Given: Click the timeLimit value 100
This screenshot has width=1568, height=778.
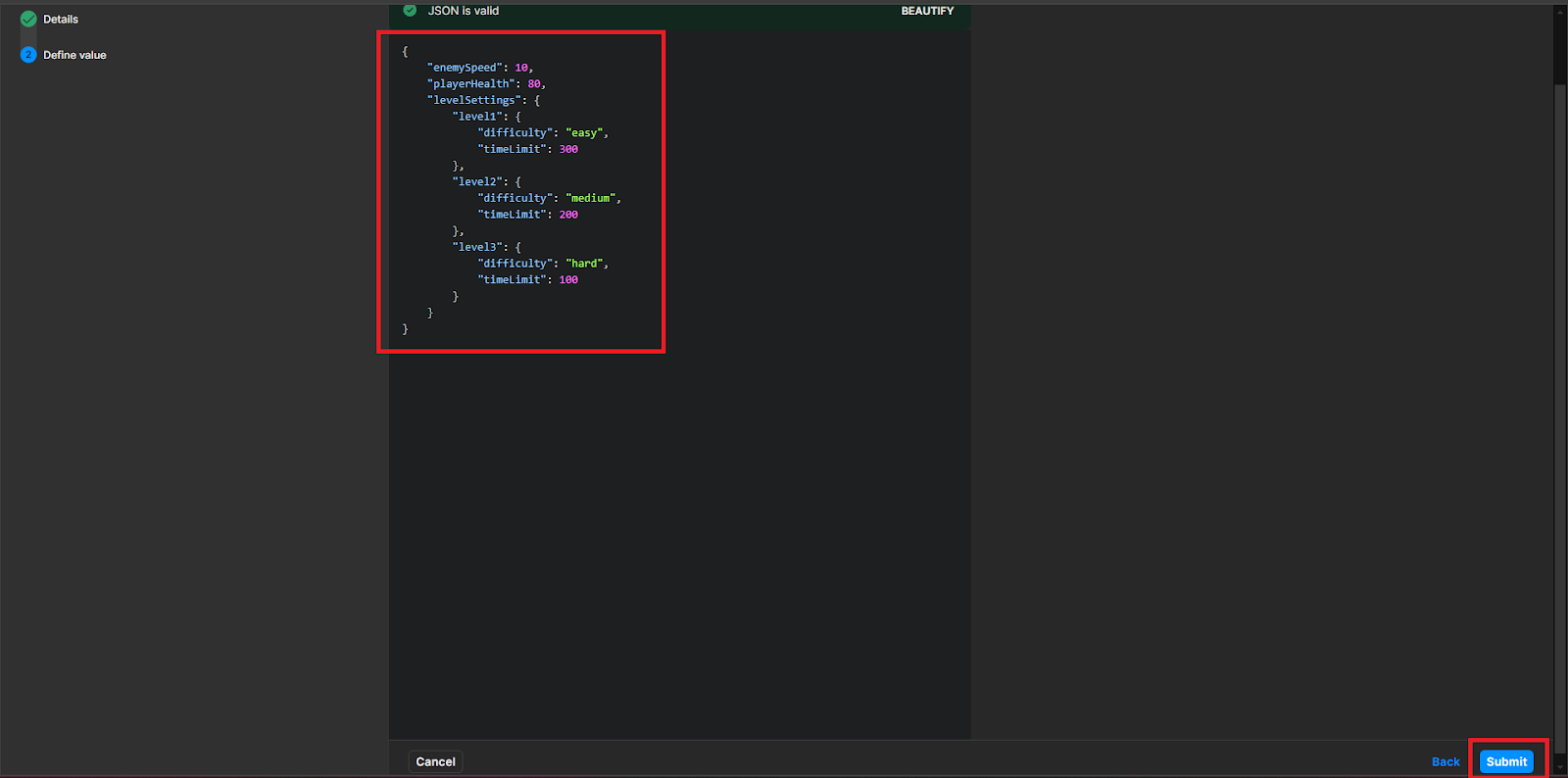Looking at the screenshot, I should 568,279.
